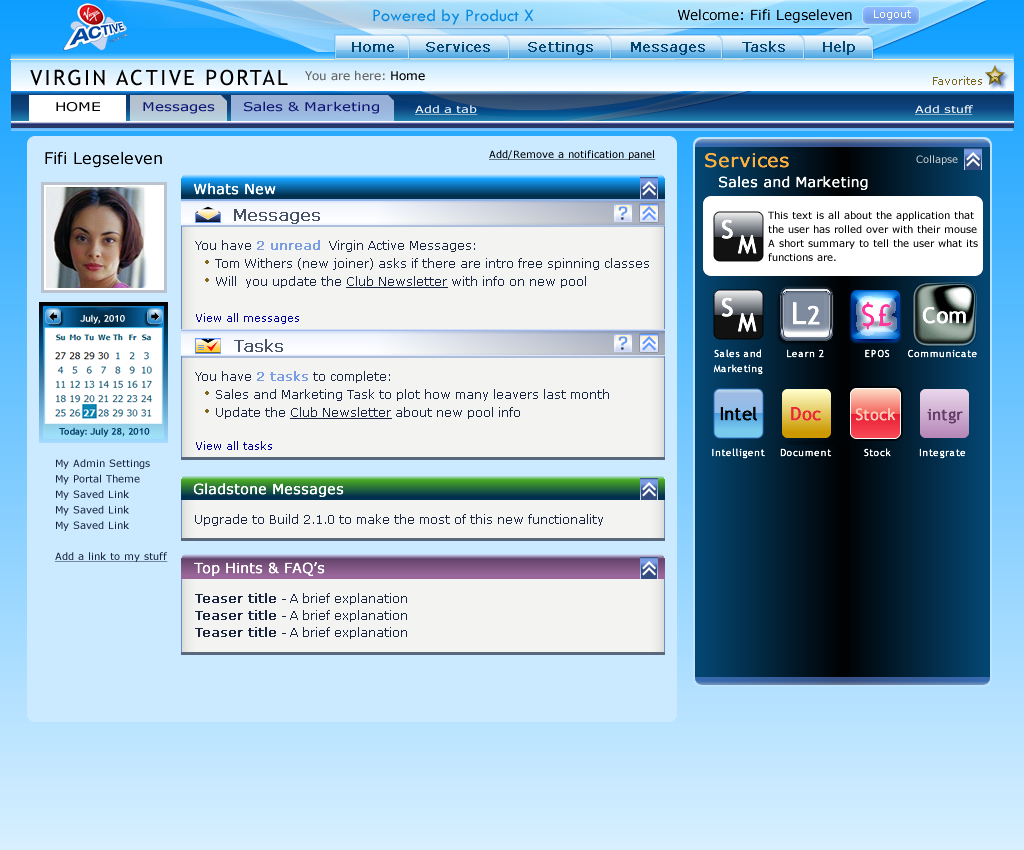
Task: Click Add/Remove a notification panel link
Action: [x=571, y=154]
